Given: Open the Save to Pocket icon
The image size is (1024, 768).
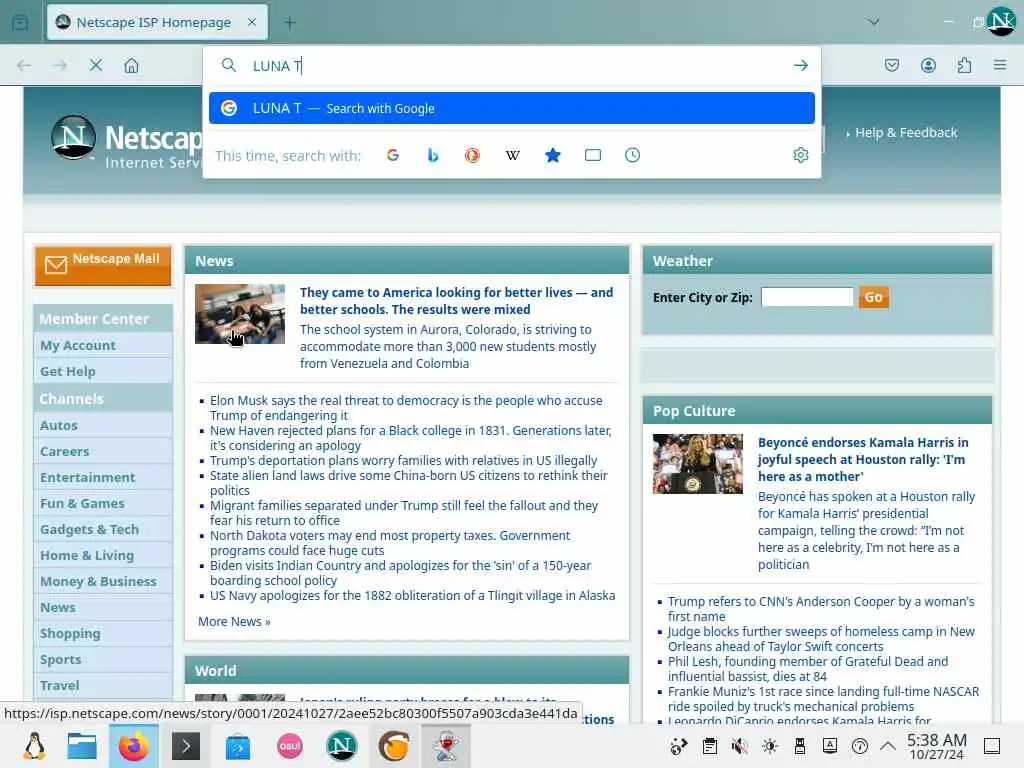Looking at the screenshot, I should coord(891,65).
